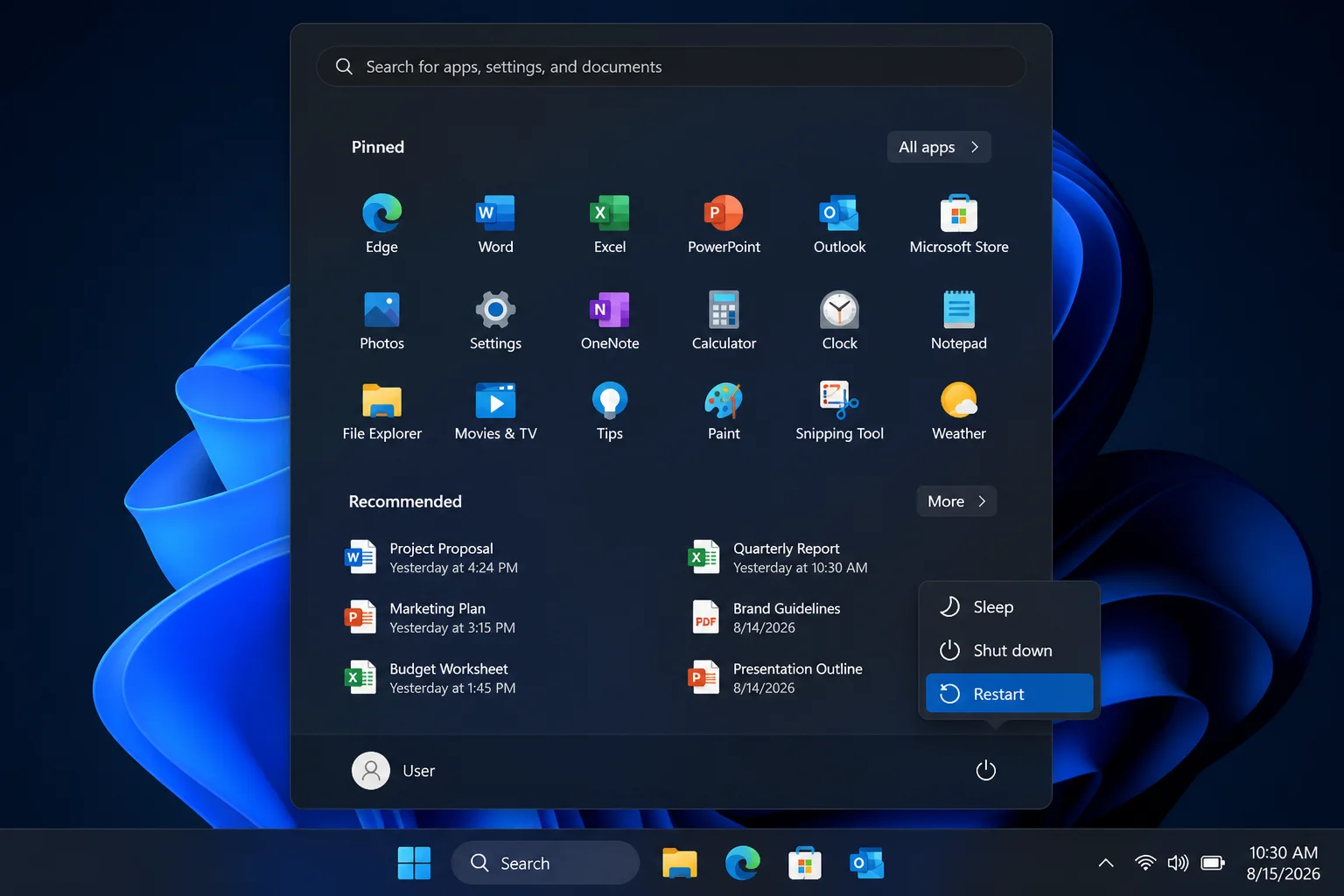Open File Explorer from pinned apps
Image resolution: width=1344 pixels, height=896 pixels.
pos(381,411)
